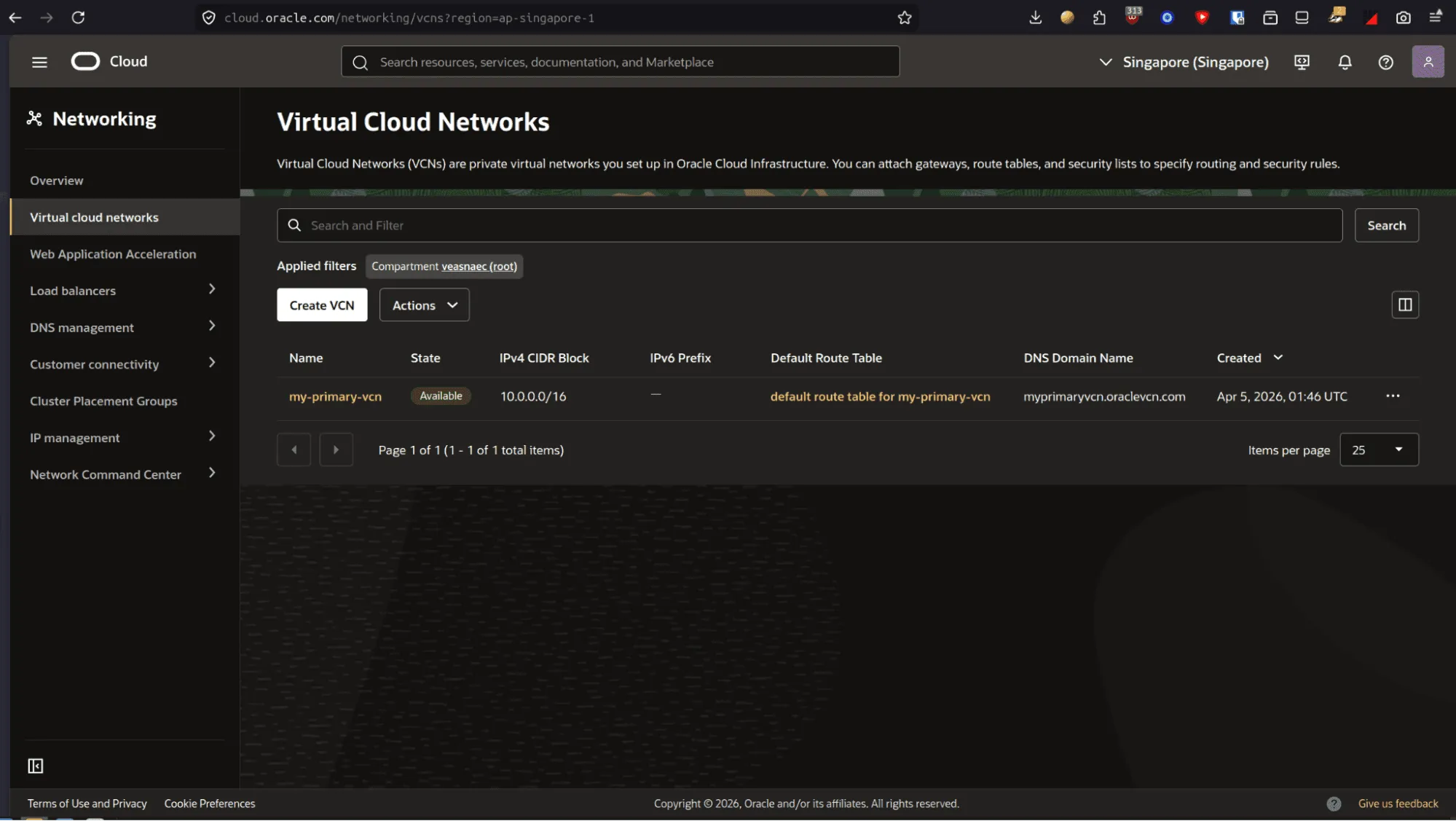The height and width of the screenshot is (821, 1456).
Task: Click the DNS Domain Name column header
Action: (1078, 358)
